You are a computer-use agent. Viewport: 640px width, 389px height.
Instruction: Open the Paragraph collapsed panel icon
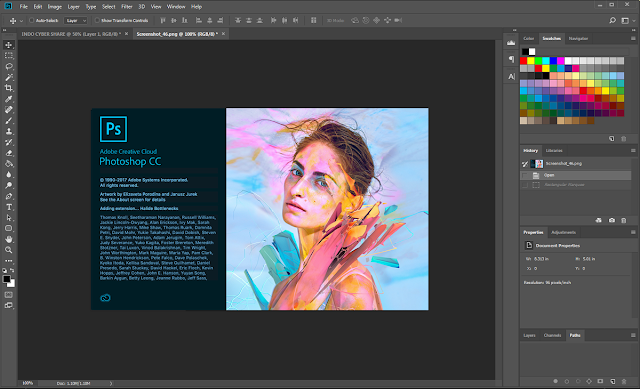(511, 59)
